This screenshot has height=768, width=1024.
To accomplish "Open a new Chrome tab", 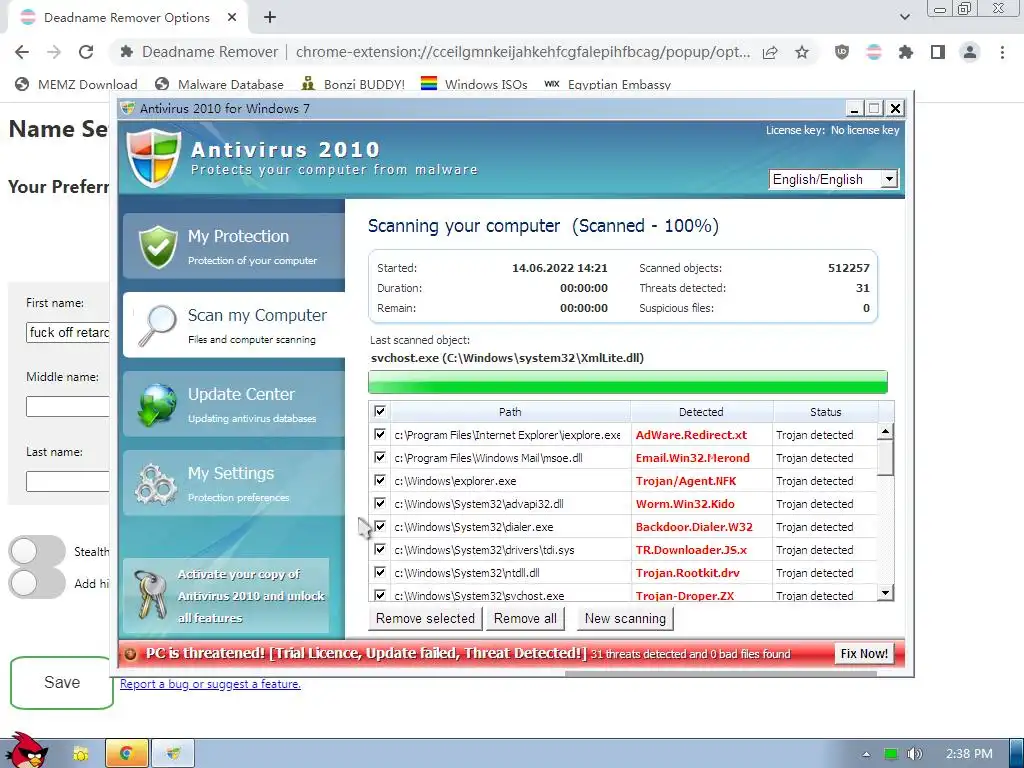I will click(270, 18).
